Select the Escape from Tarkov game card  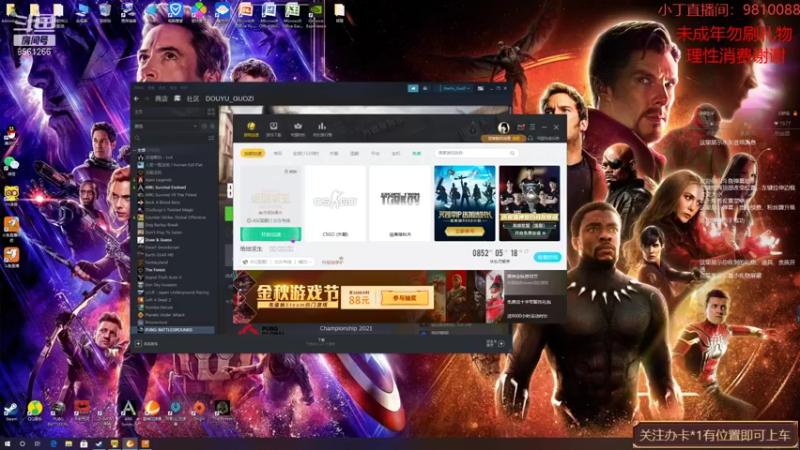(x=400, y=203)
